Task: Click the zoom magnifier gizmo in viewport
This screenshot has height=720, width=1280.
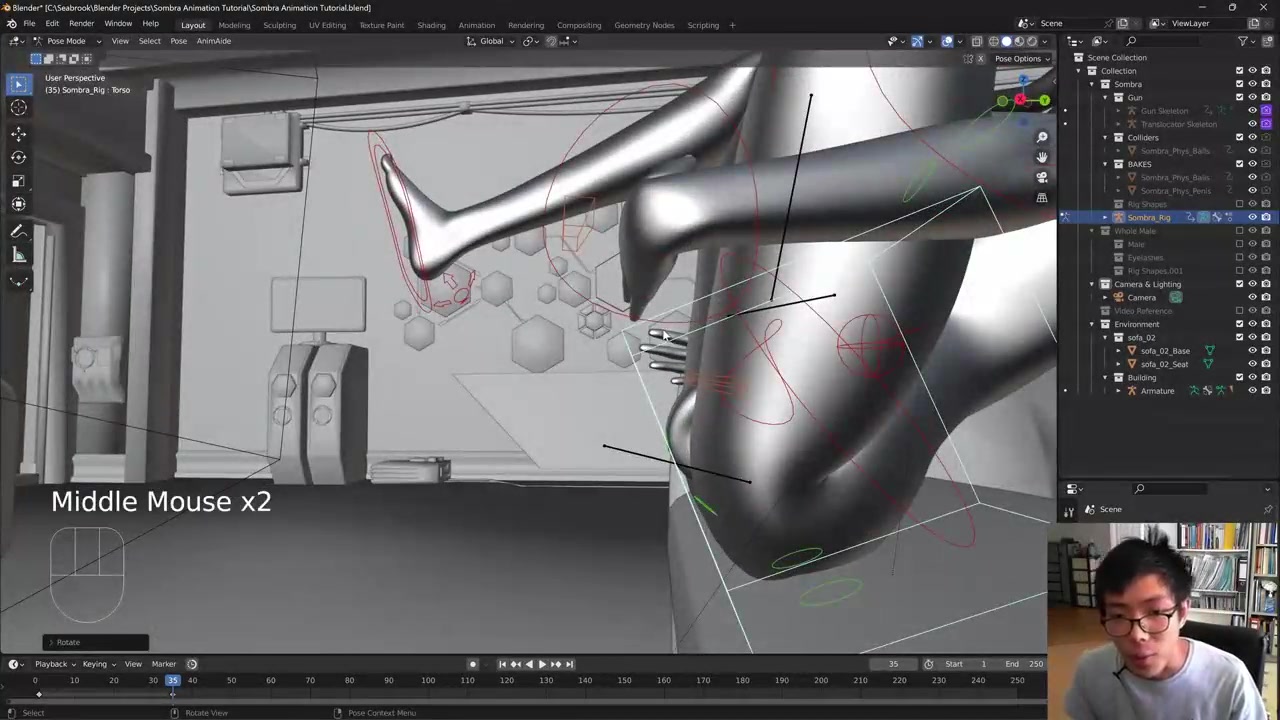Action: 1042,137
